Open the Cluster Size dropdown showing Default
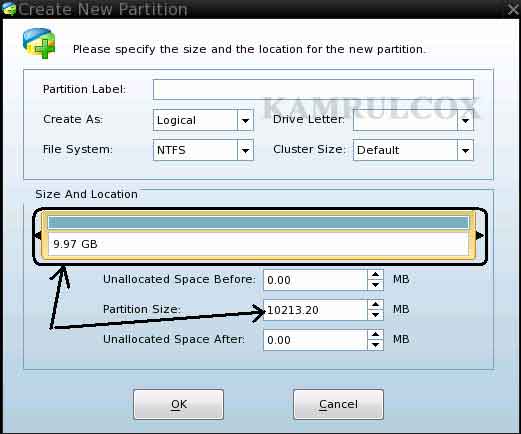This screenshot has height=434, width=521. coord(413,150)
